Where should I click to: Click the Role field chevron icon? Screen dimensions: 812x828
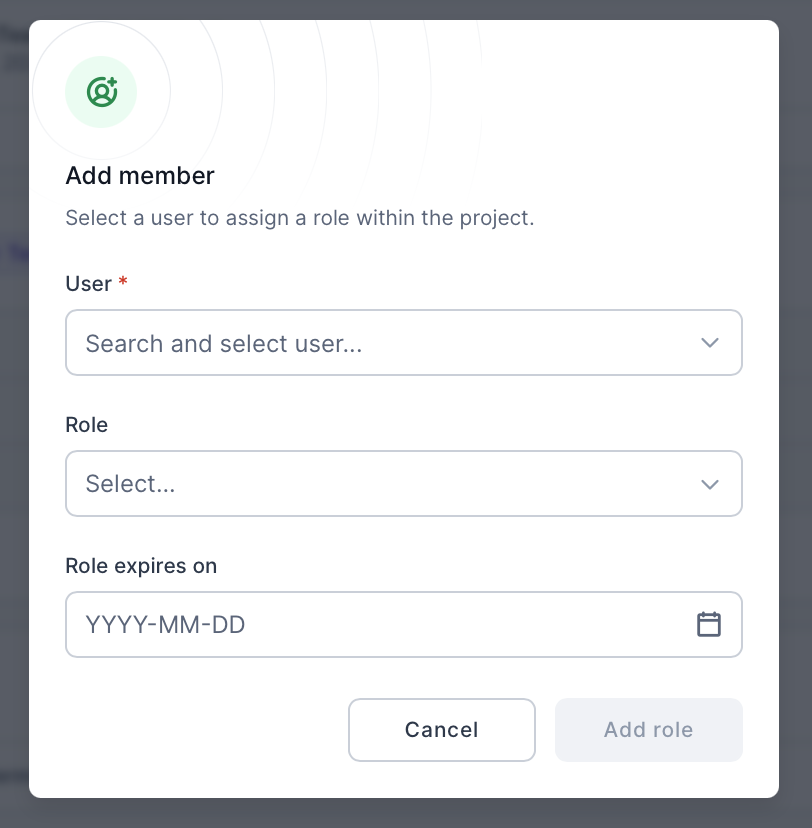pos(710,483)
